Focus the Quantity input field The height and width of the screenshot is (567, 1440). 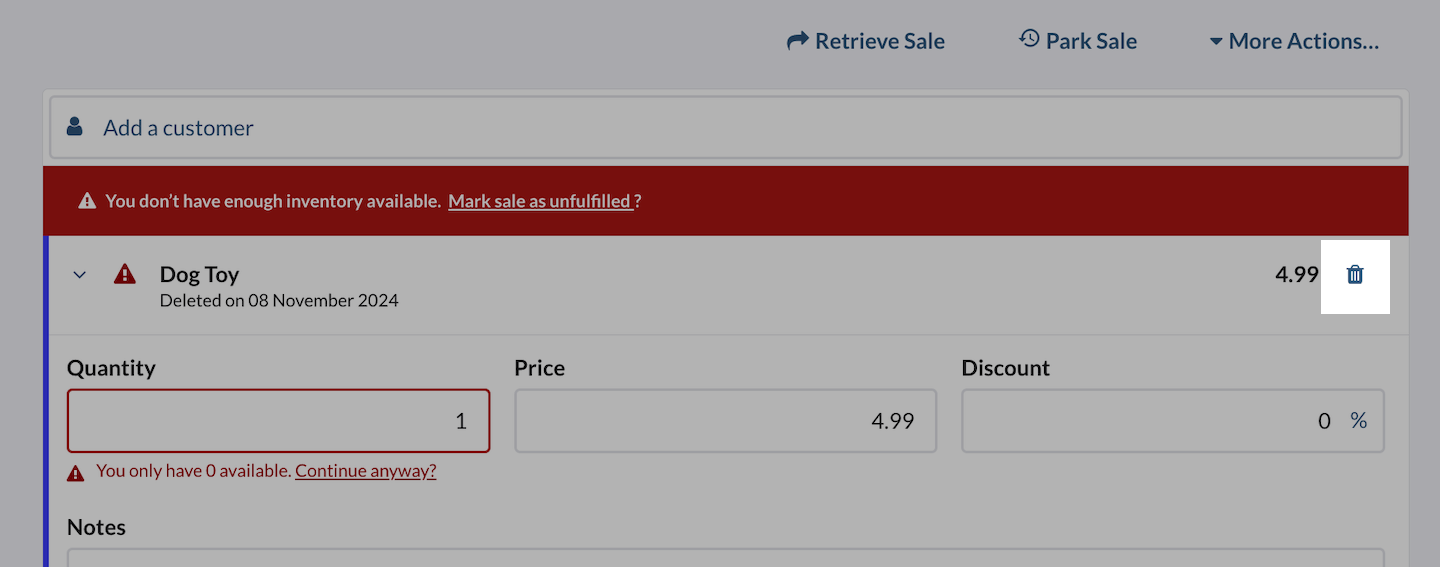point(278,421)
